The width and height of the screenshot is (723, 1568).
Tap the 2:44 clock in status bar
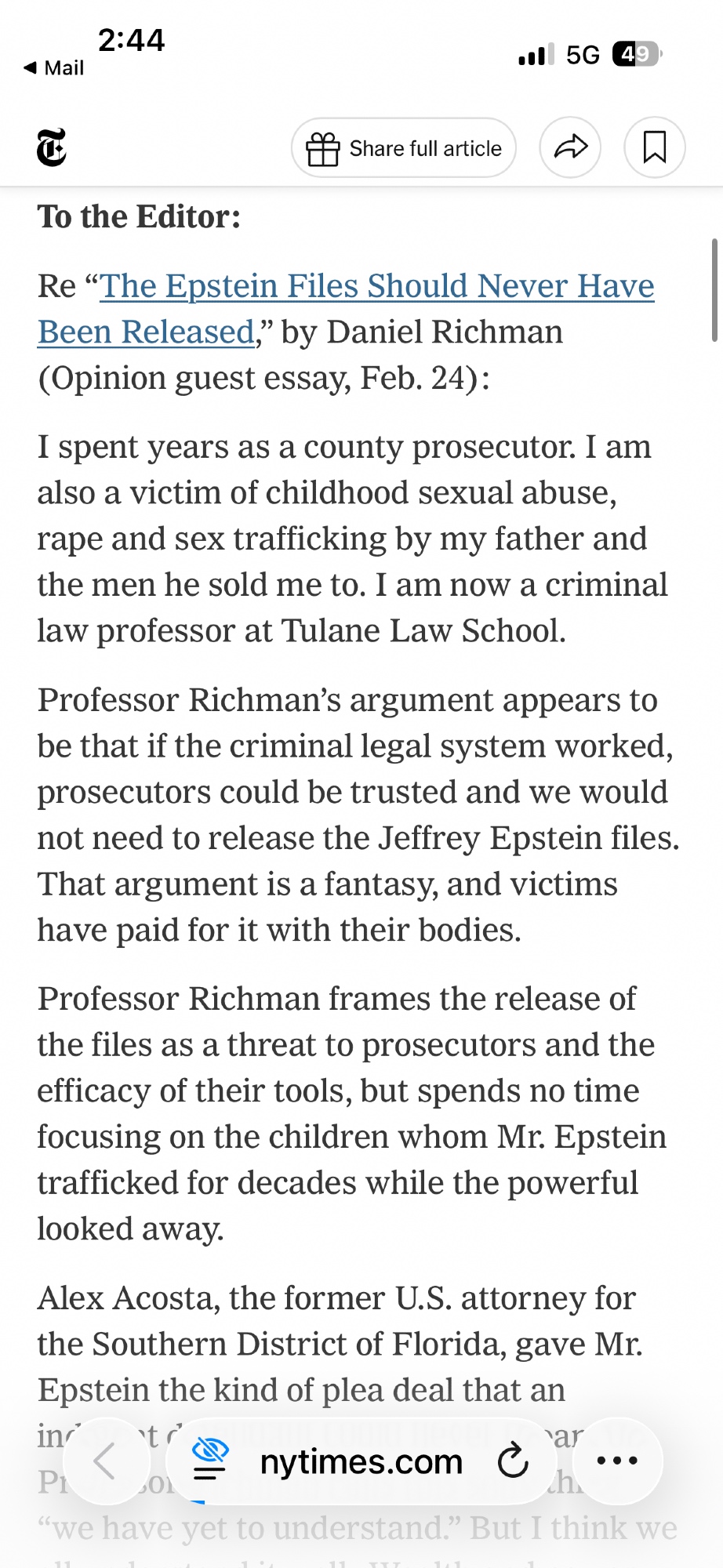(x=131, y=40)
